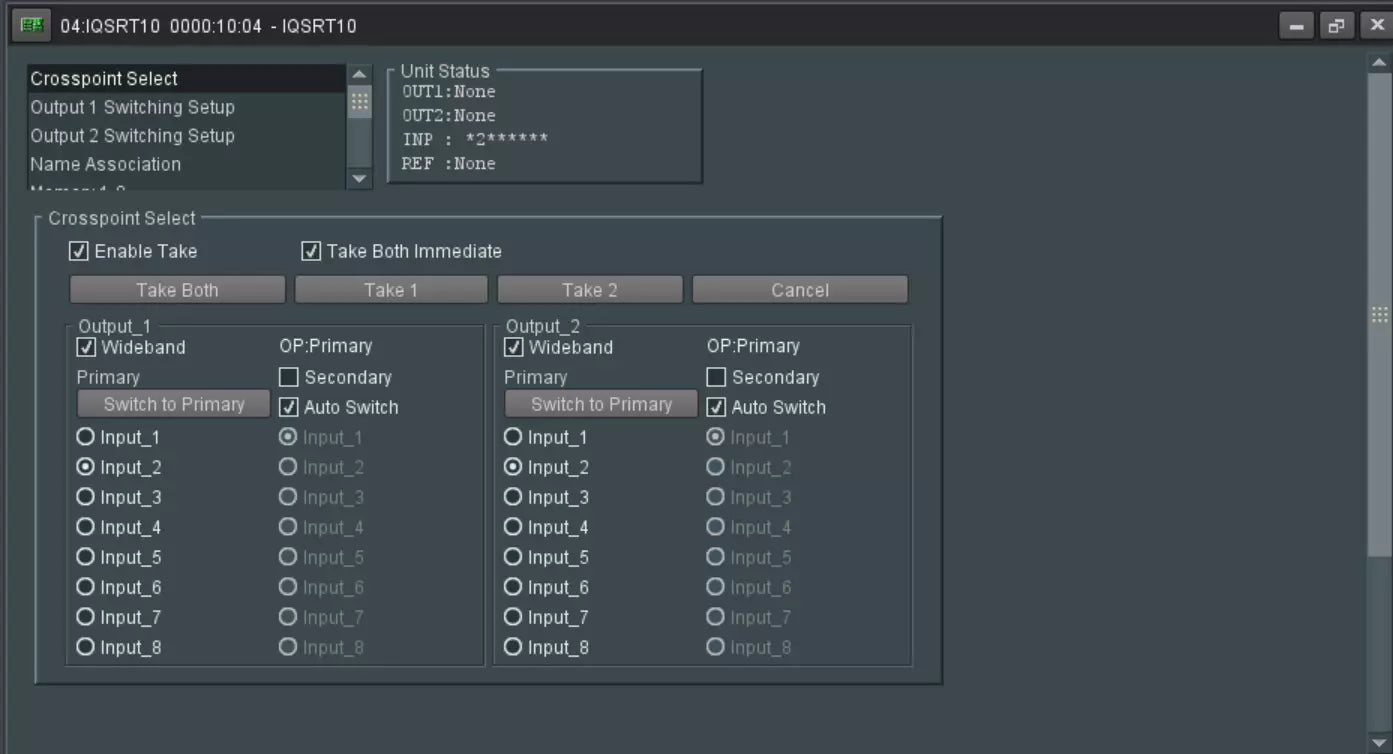Click OP:Primary label in Output_2
Image resolution: width=1393 pixels, height=754 pixels.
coord(753,346)
